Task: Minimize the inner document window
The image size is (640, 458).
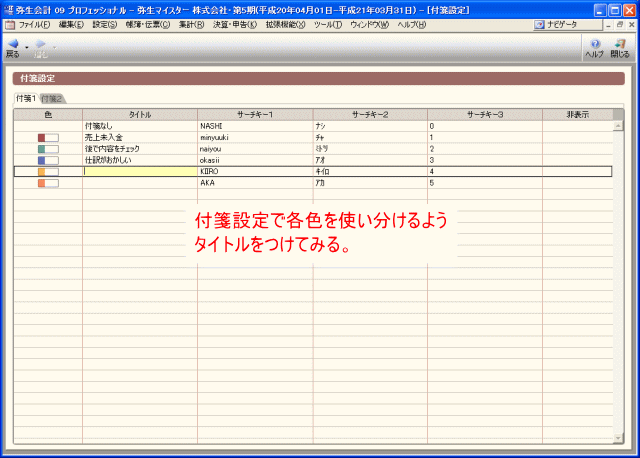Action: (608, 25)
